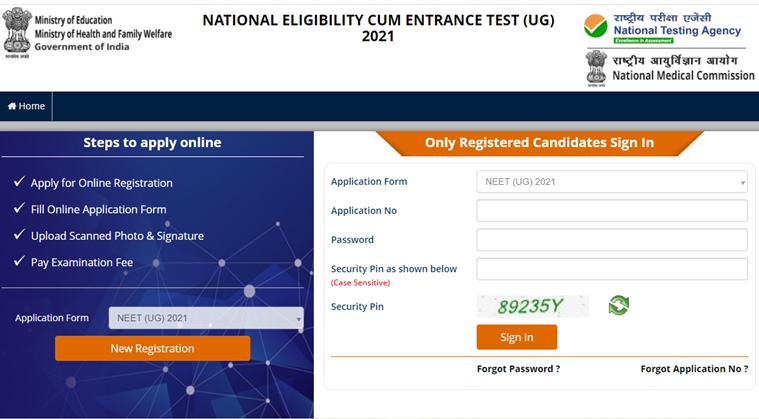Click checkmark beside Fill Online Application Form
Image resolution: width=759 pixels, height=419 pixels.
click(19, 209)
